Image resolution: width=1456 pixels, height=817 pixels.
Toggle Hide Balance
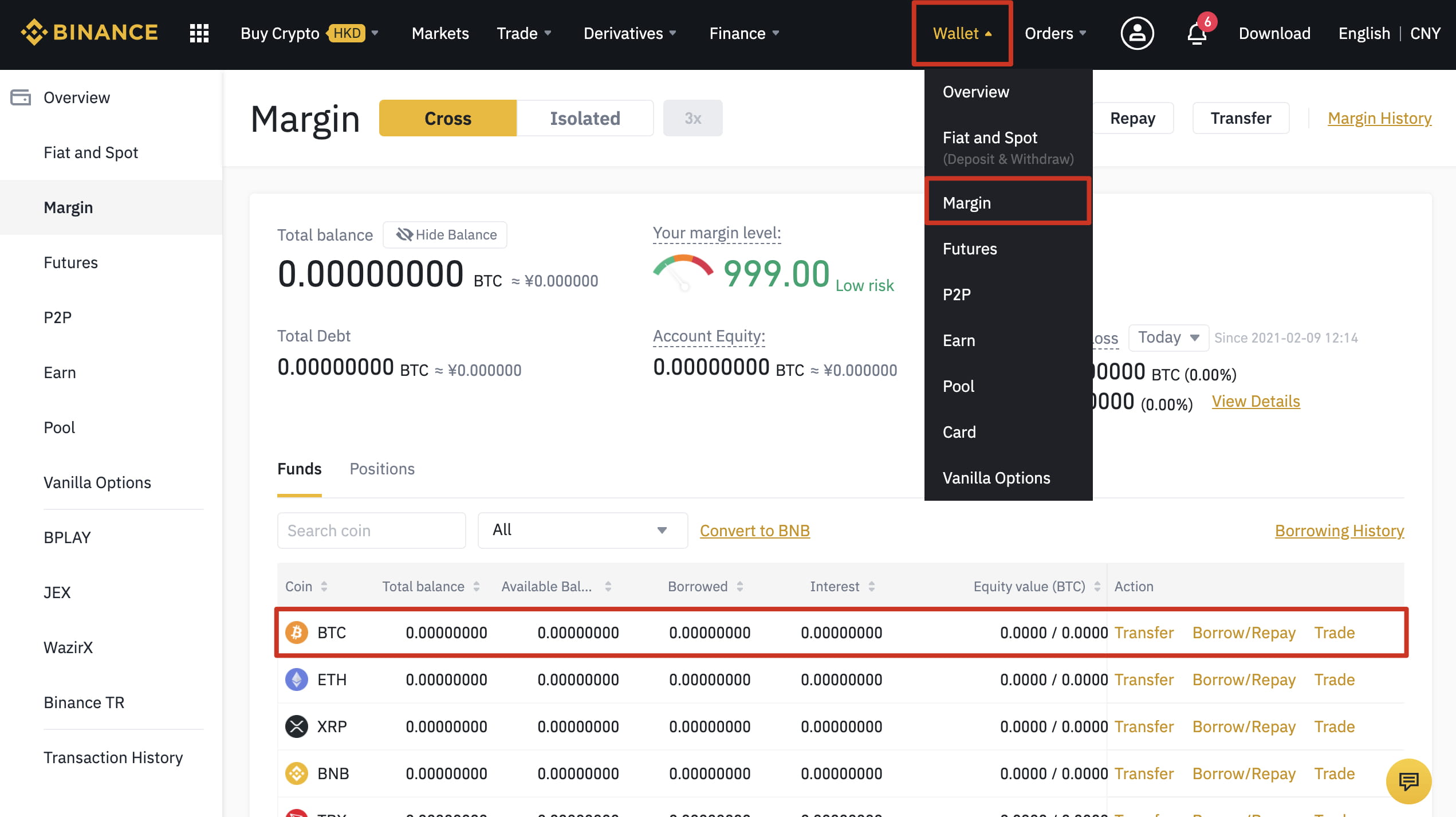coord(445,235)
